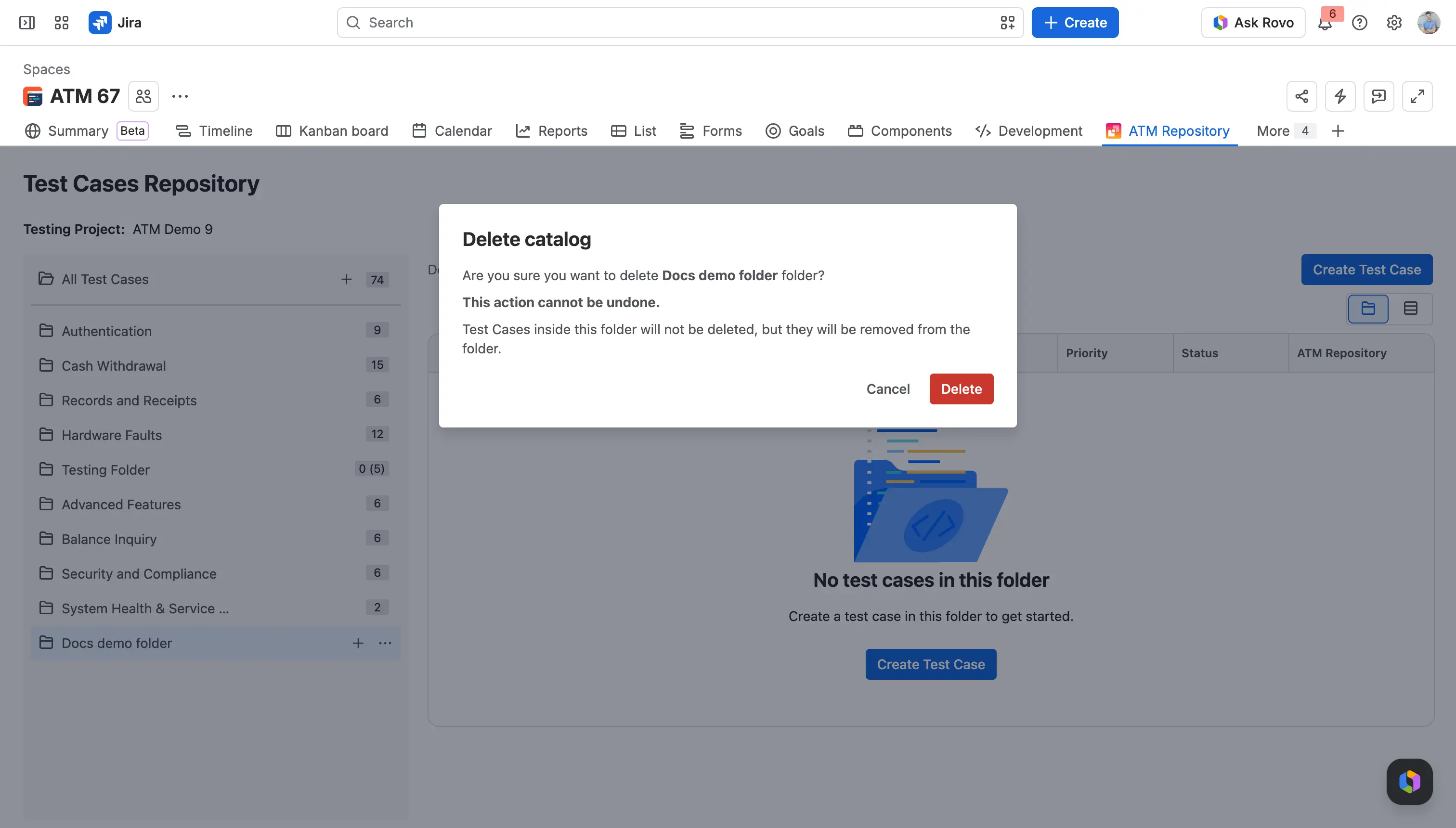
Task: Open the Development tab
Action: click(x=1029, y=131)
